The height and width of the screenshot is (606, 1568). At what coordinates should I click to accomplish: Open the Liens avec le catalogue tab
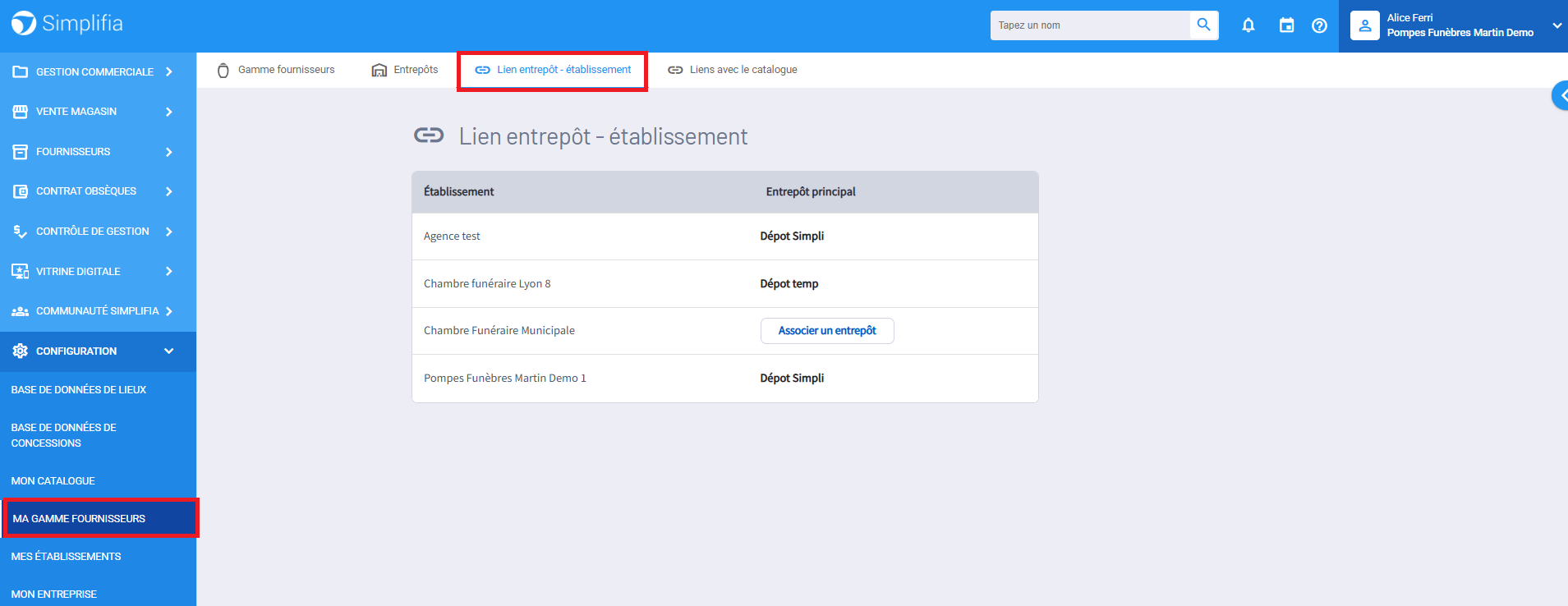click(733, 70)
